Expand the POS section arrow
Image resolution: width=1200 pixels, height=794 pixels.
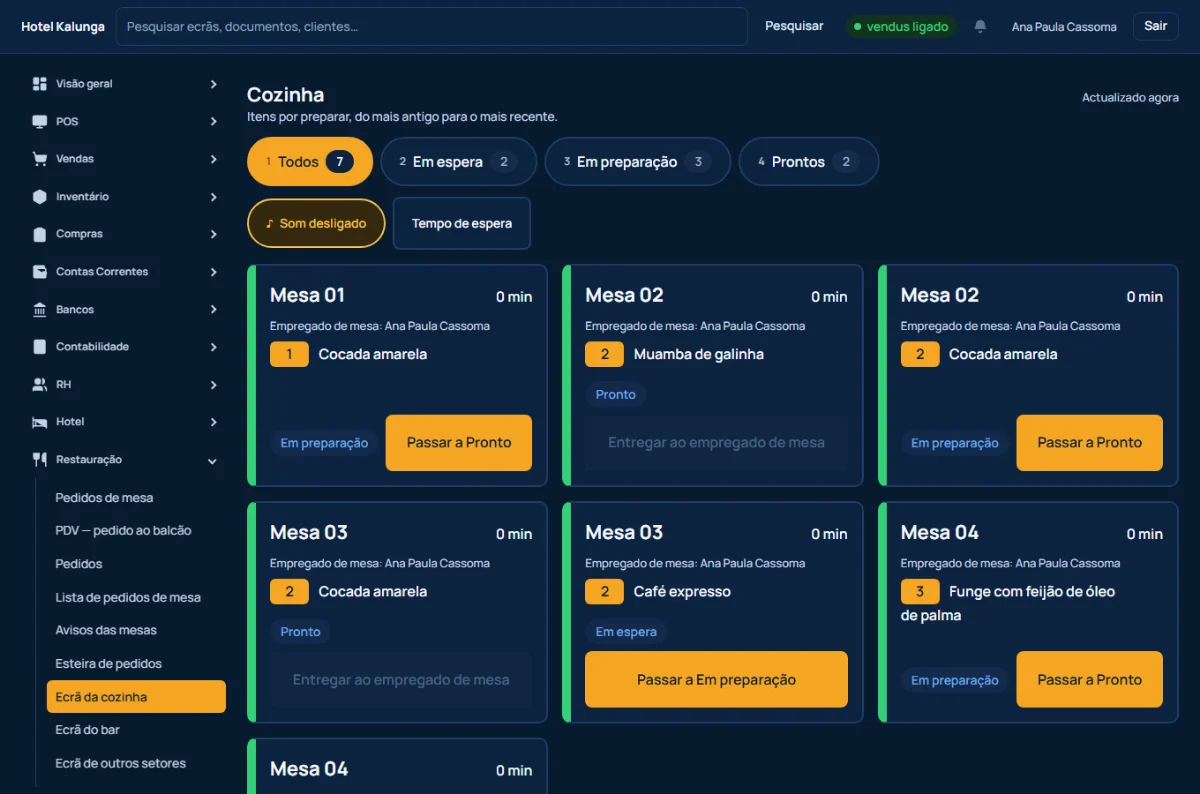click(213, 122)
